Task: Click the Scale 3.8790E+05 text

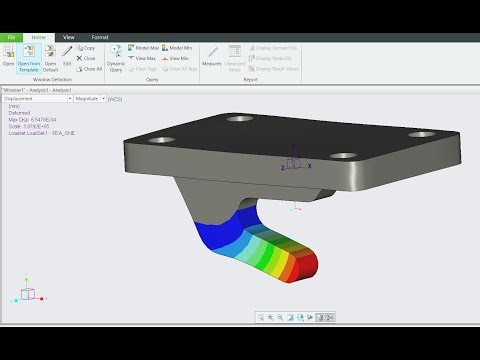Action: coord(29,126)
